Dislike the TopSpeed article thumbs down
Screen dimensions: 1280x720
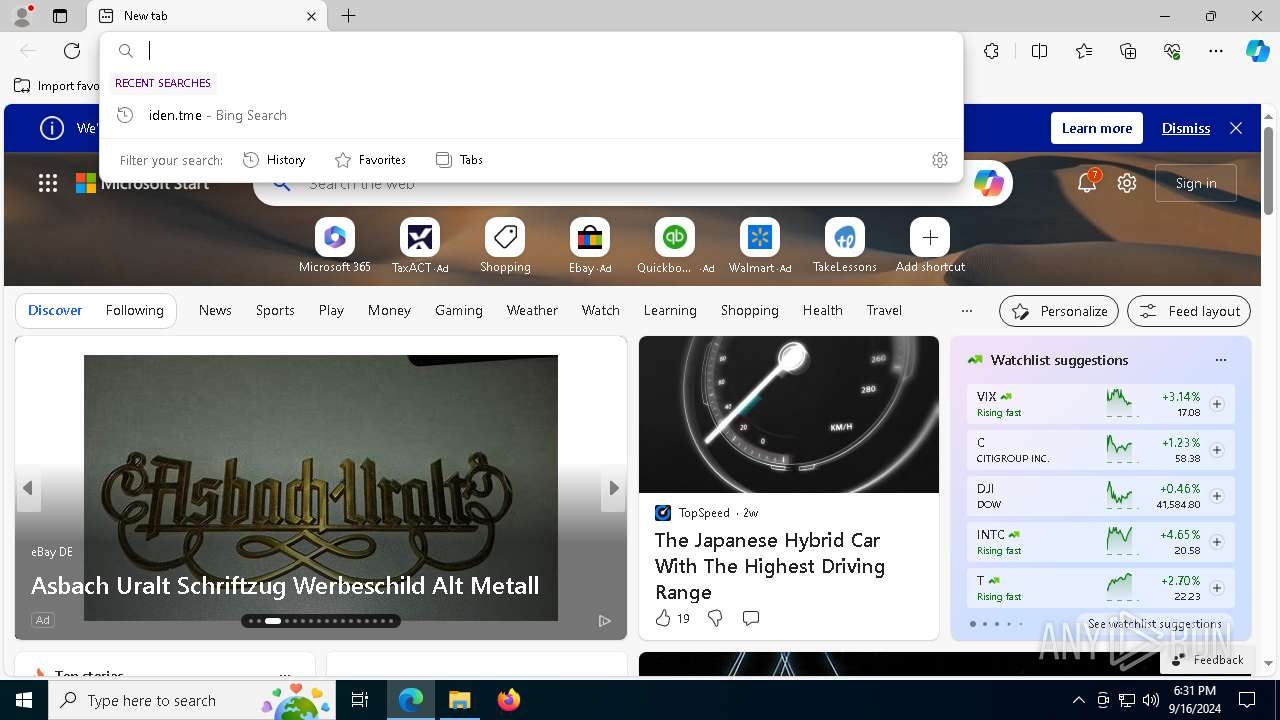[715, 619]
